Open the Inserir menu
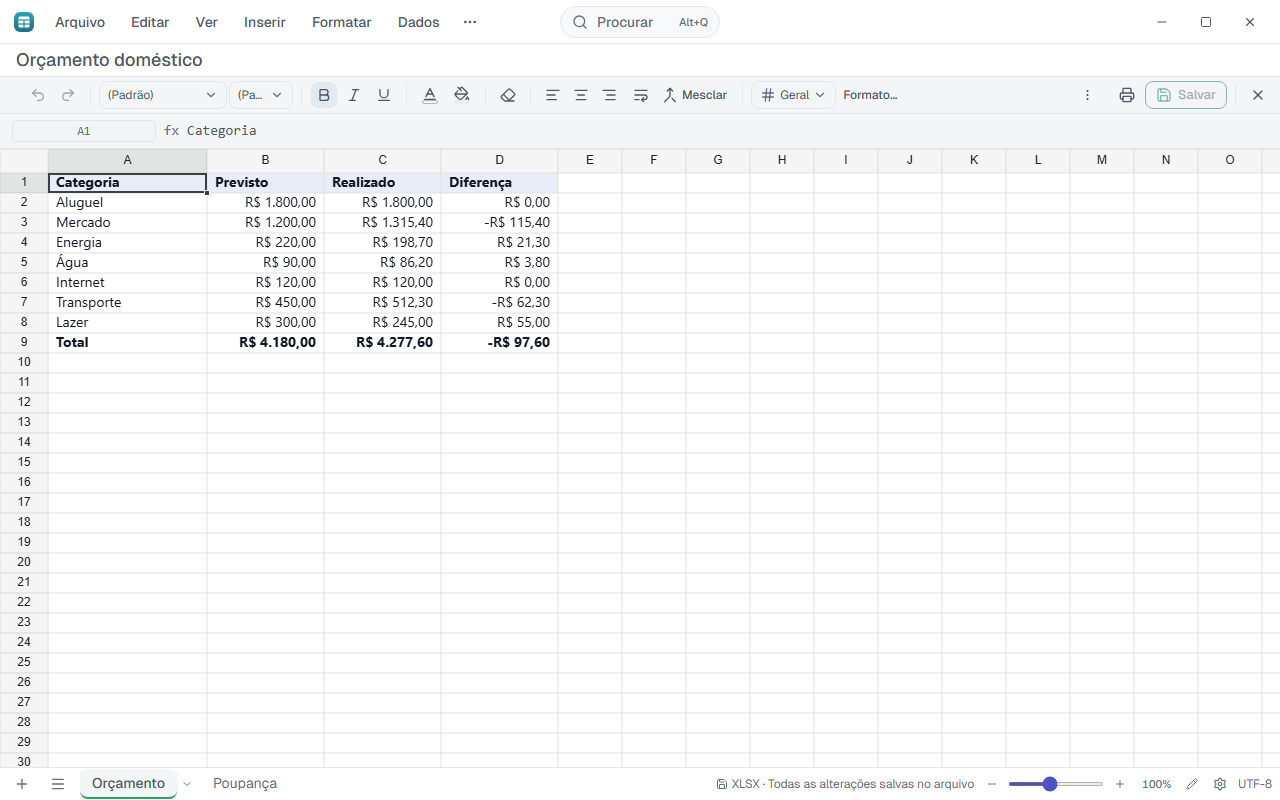1280x800 pixels. click(265, 22)
